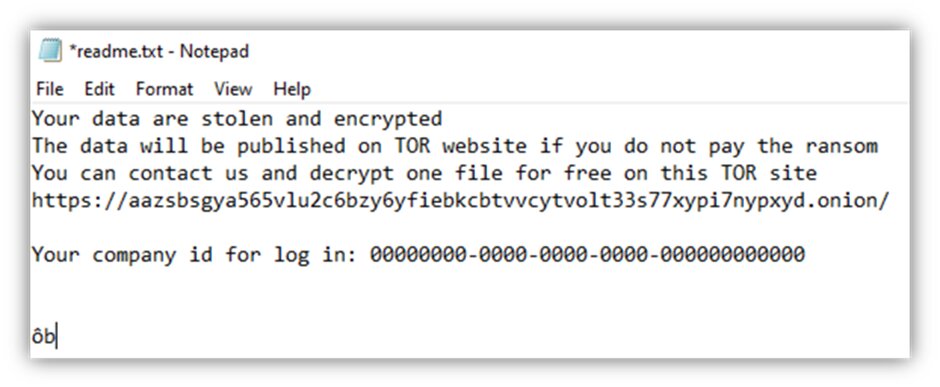Open the View menu

pyautogui.click(x=233, y=89)
